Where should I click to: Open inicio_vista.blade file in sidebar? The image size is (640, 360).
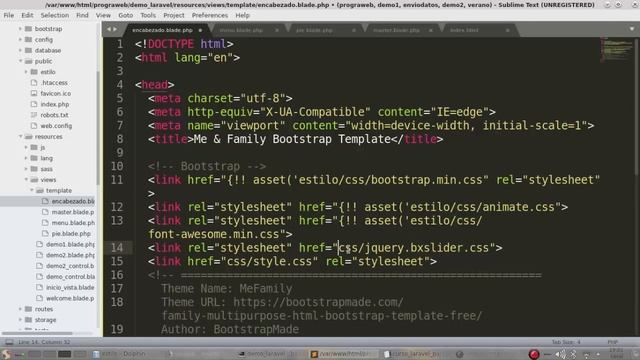(x=70, y=287)
